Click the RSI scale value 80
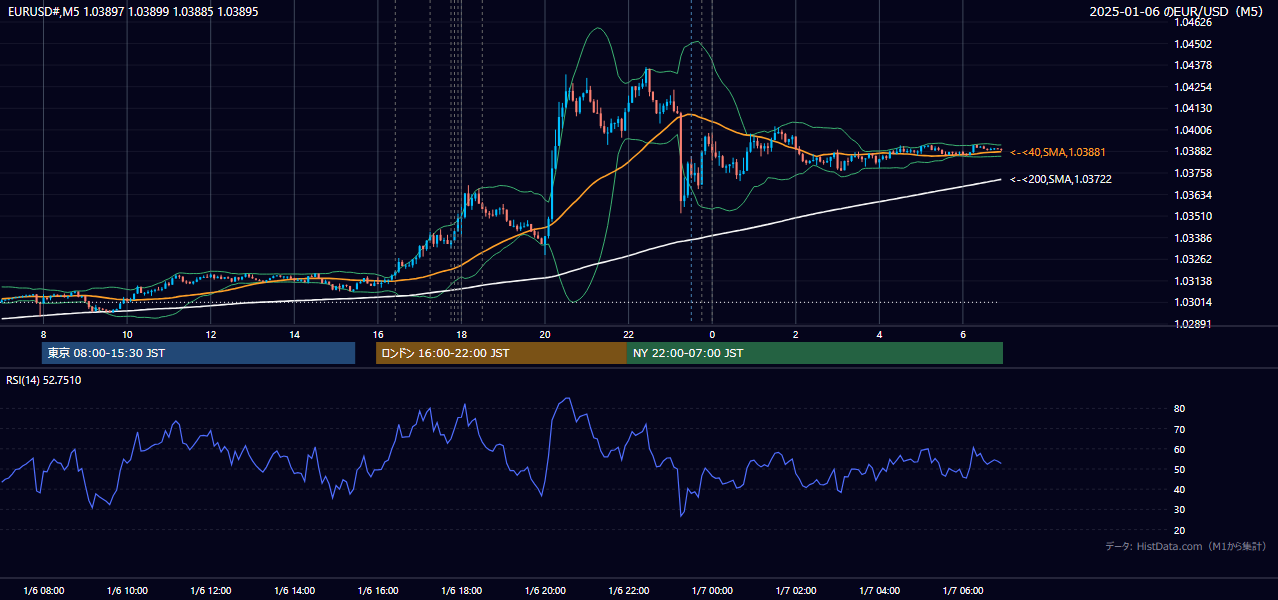This screenshot has height=600, width=1278. [1180, 409]
